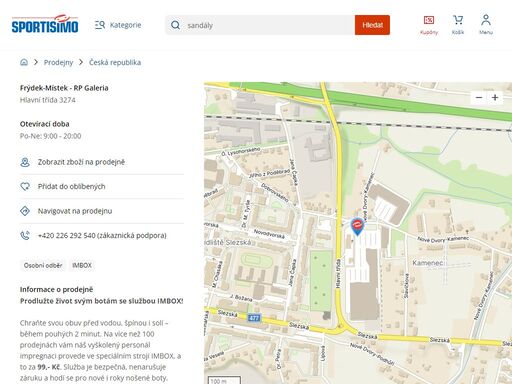Open the Kupóny coupons icon
This screenshot has height=384, width=512.
(429, 25)
